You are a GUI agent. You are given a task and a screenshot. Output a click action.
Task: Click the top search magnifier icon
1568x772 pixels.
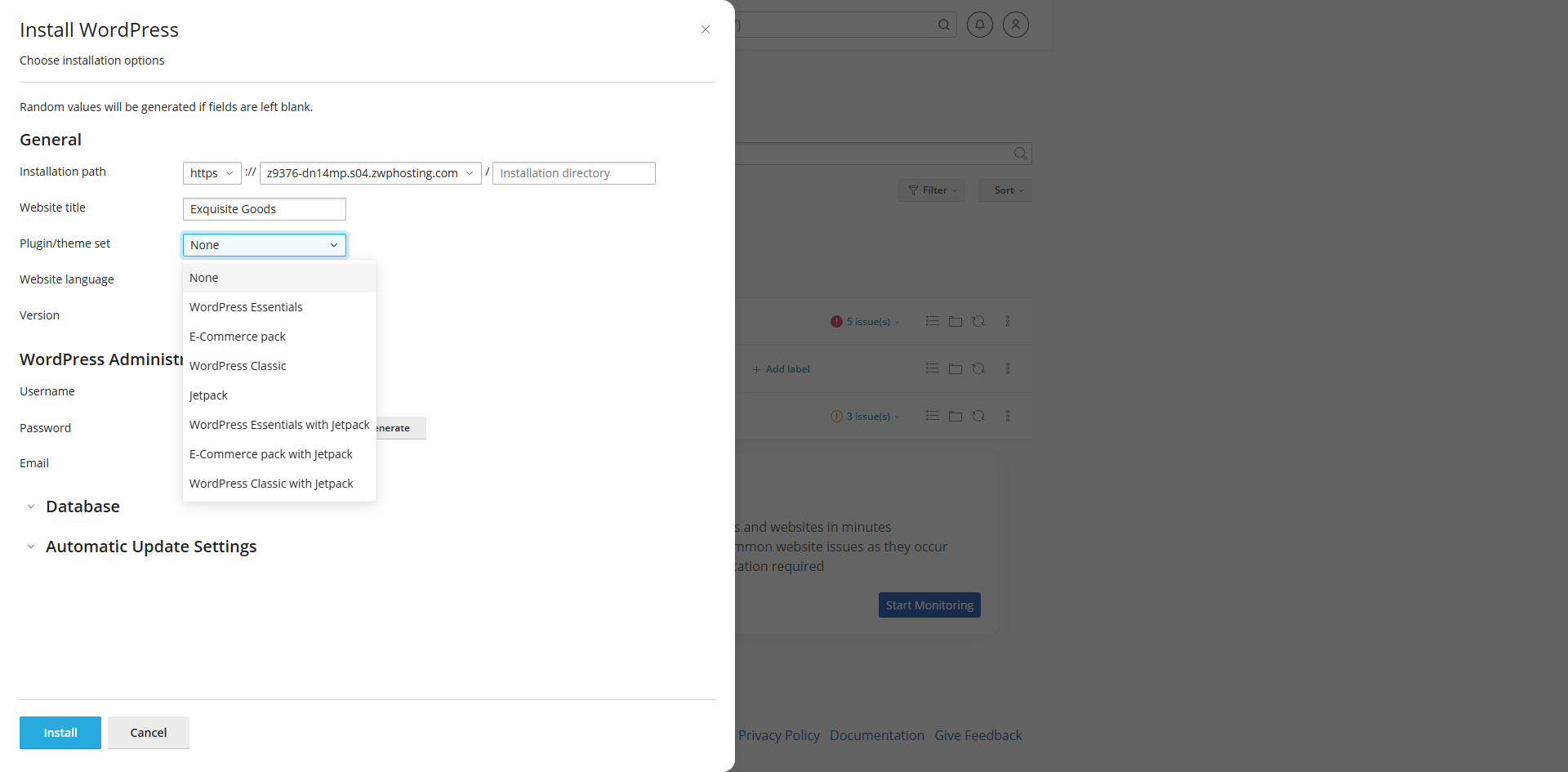[943, 25]
